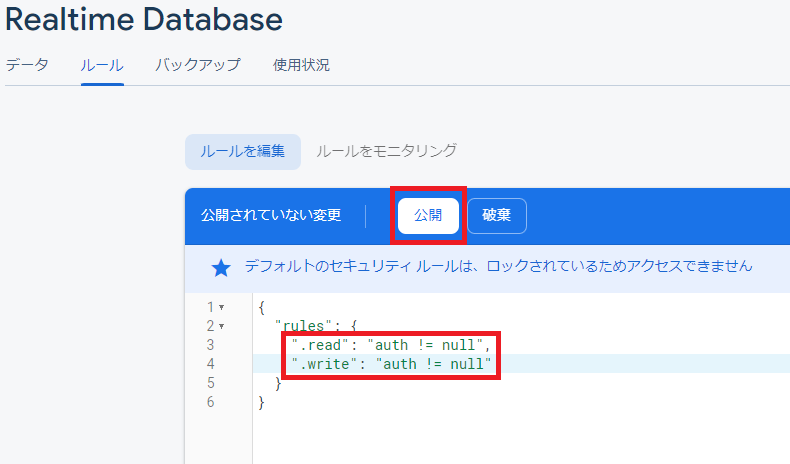
Task: Click the 公開されていない変更 label
Action: [x=271, y=216]
